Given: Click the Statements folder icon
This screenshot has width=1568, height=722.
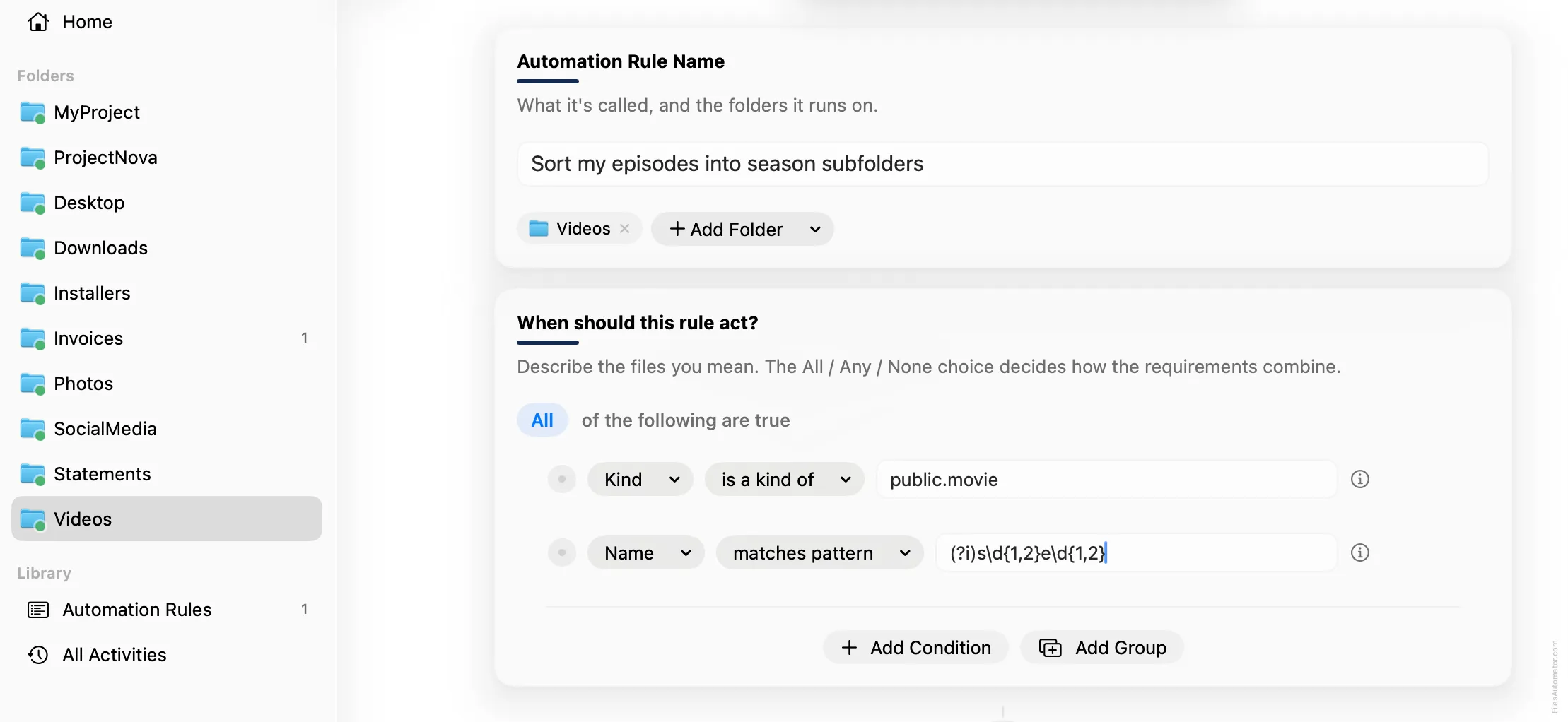Looking at the screenshot, I should (33, 474).
